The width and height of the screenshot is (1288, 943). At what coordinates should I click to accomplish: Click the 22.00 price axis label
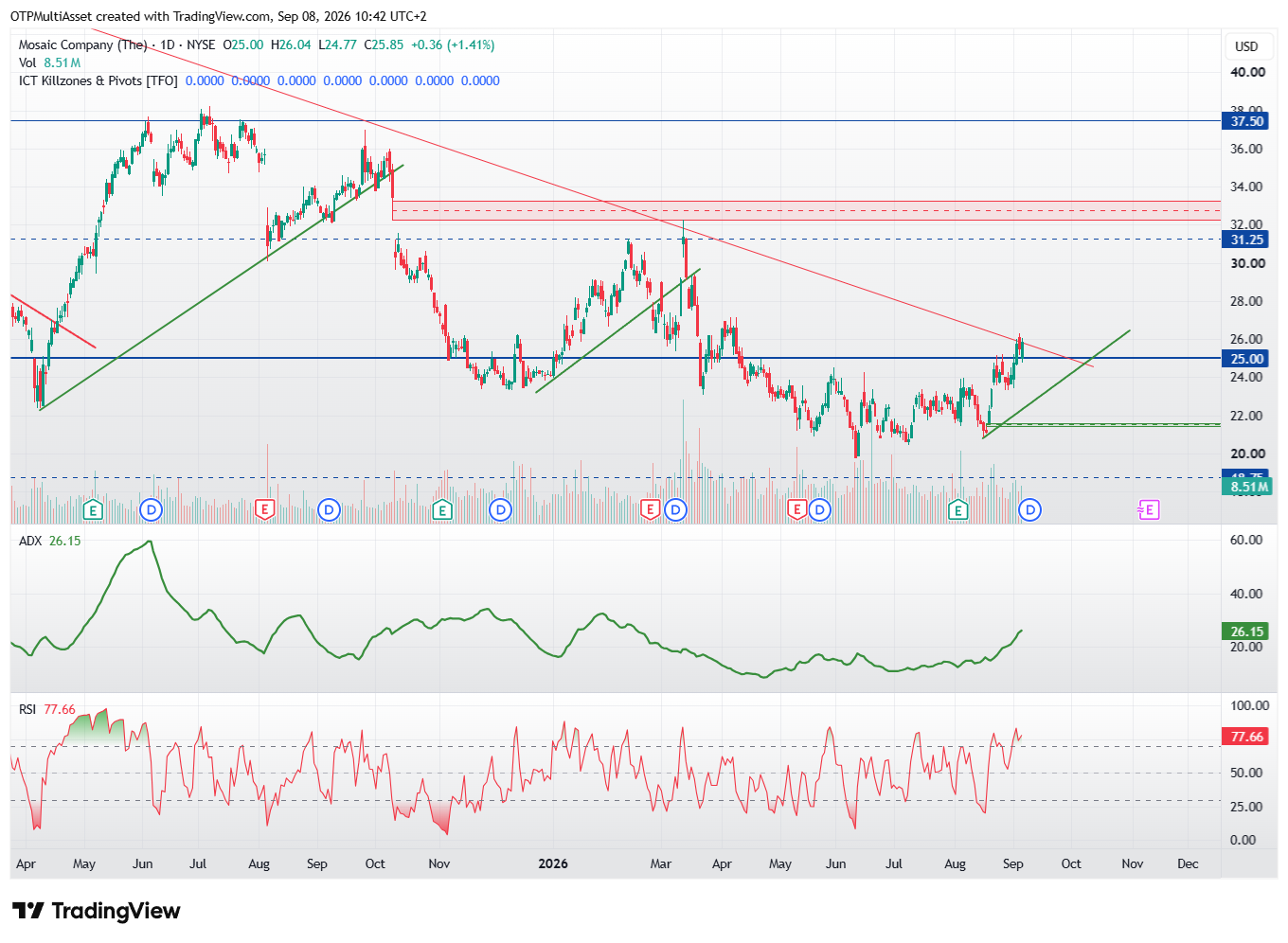pos(1247,416)
